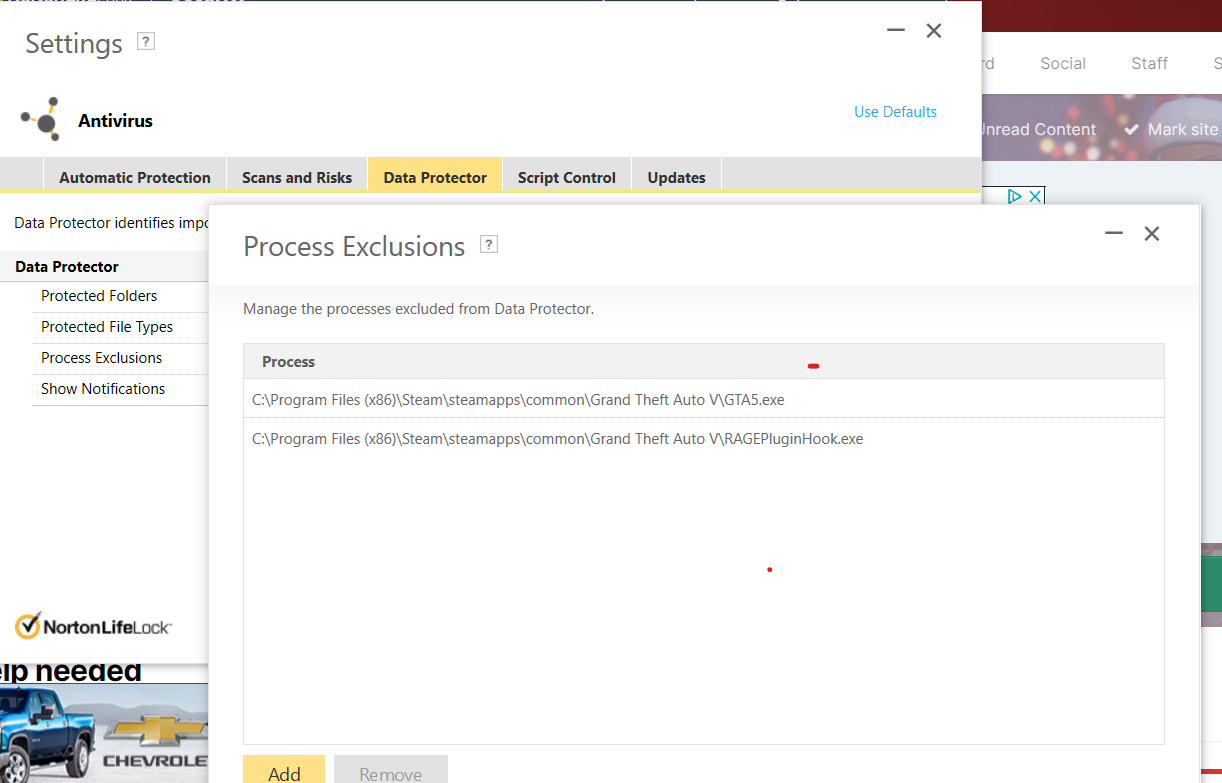Click Use Defaults link
The width and height of the screenshot is (1222, 783).
click(x=895, y=112)
